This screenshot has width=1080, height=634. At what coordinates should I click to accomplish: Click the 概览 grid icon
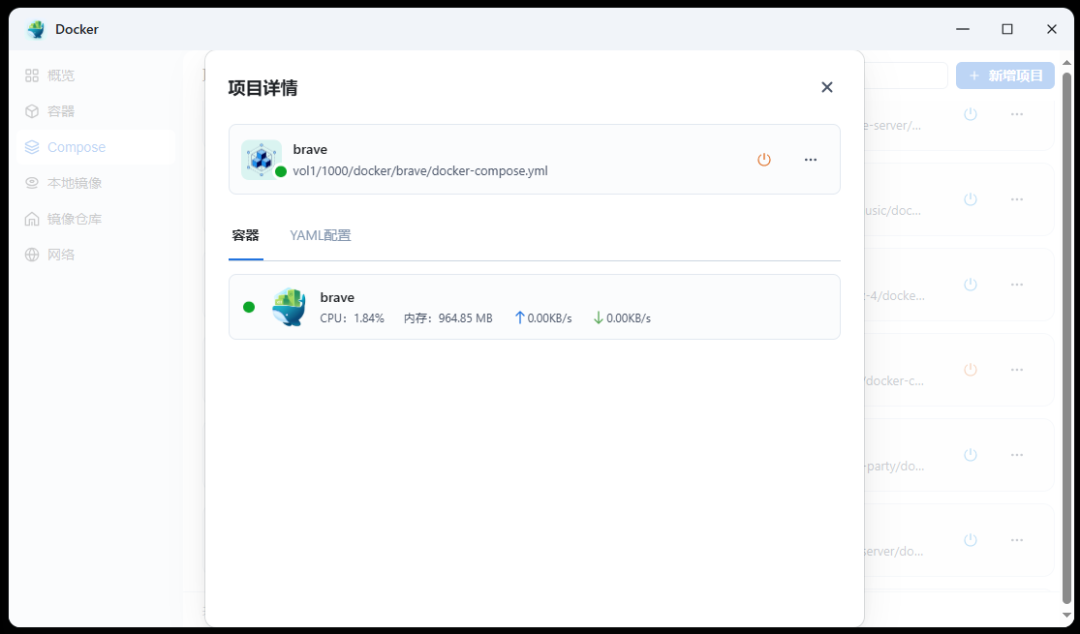pyautogui.click(x=32, y=75)
